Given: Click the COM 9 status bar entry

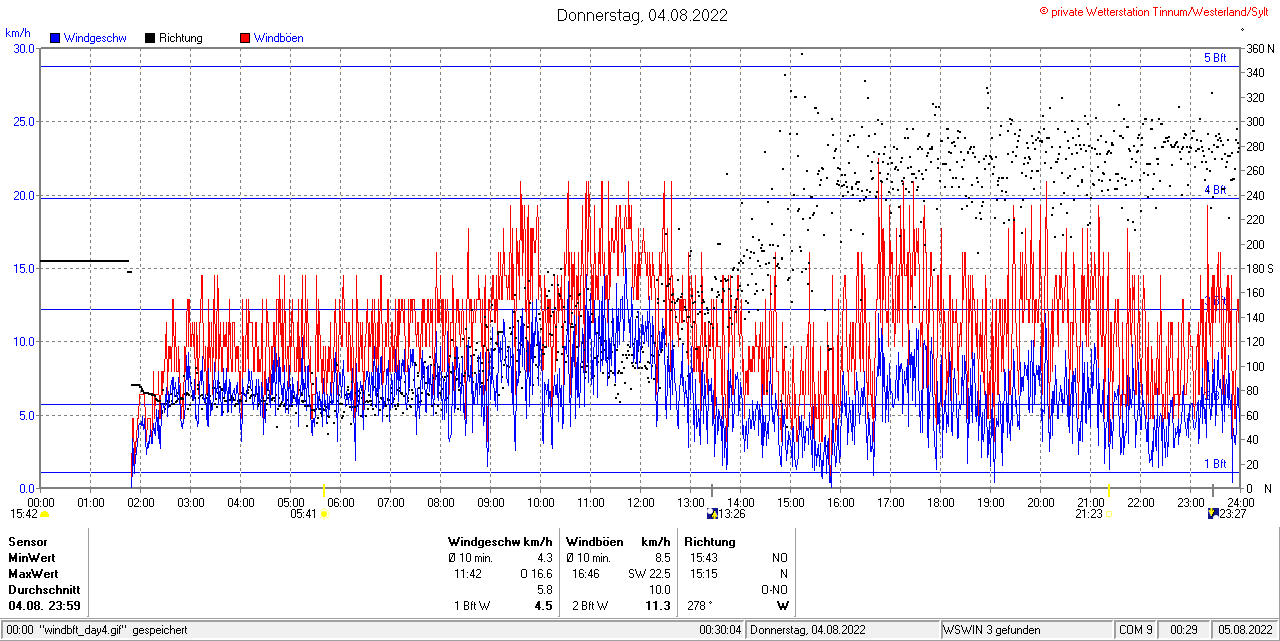Looking at the screenshot, I should pyautogui.click(x=1136, y=631).
